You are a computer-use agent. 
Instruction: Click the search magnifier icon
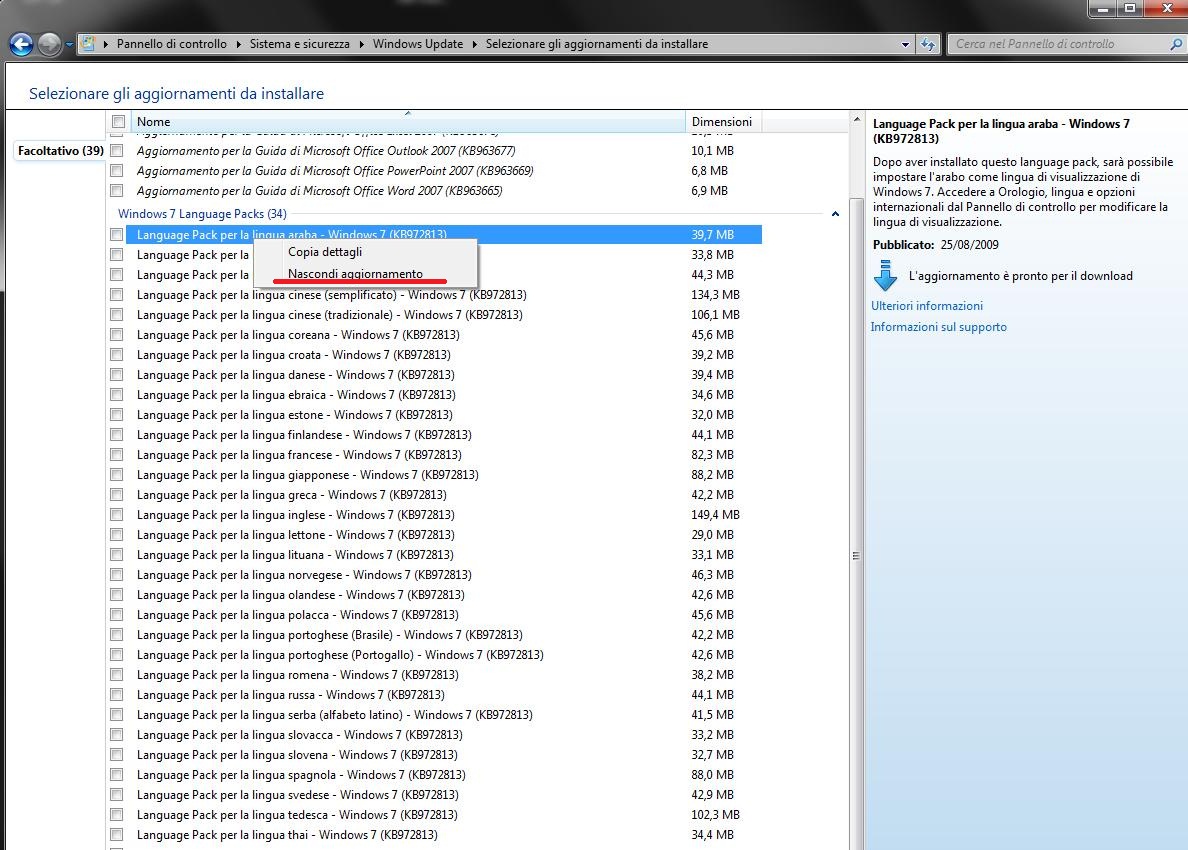click(1177, 44)
